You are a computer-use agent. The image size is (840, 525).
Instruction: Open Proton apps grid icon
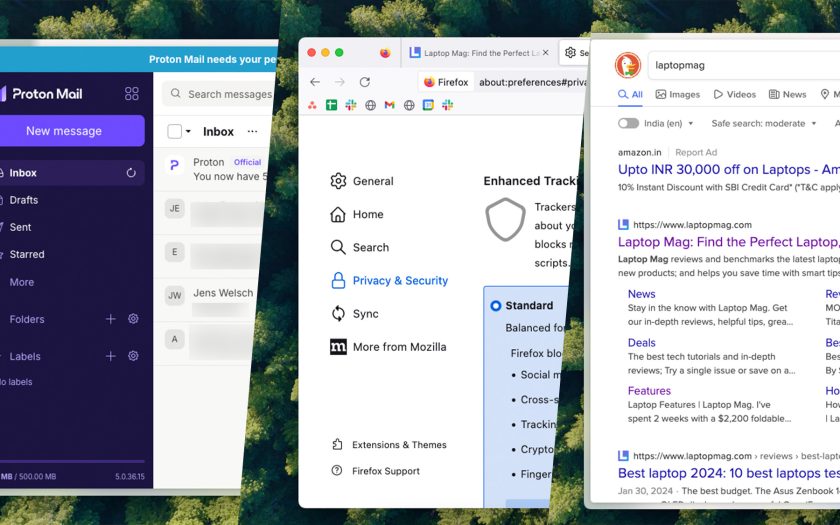click(131, 94)
